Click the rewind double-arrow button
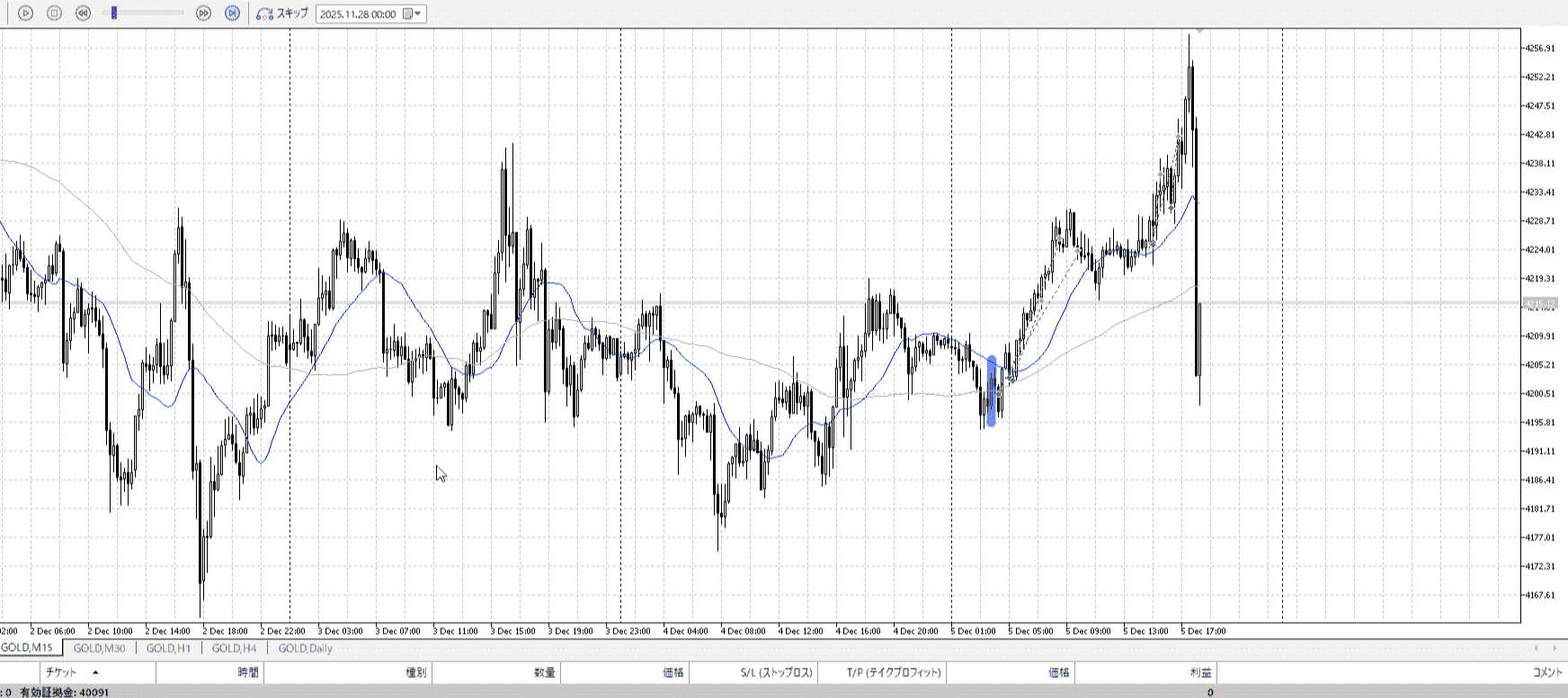1568x698 pixels. point(83,13)
